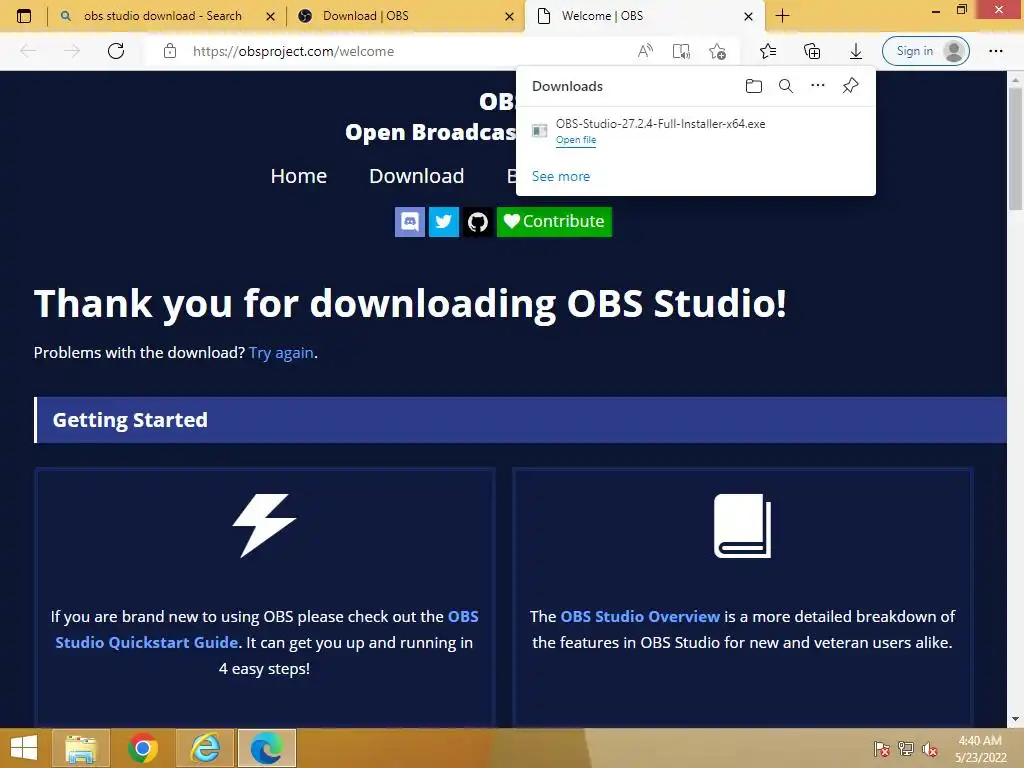Close the Welcome | OBS tab
1024x768 pixels.
pos(748,16)
